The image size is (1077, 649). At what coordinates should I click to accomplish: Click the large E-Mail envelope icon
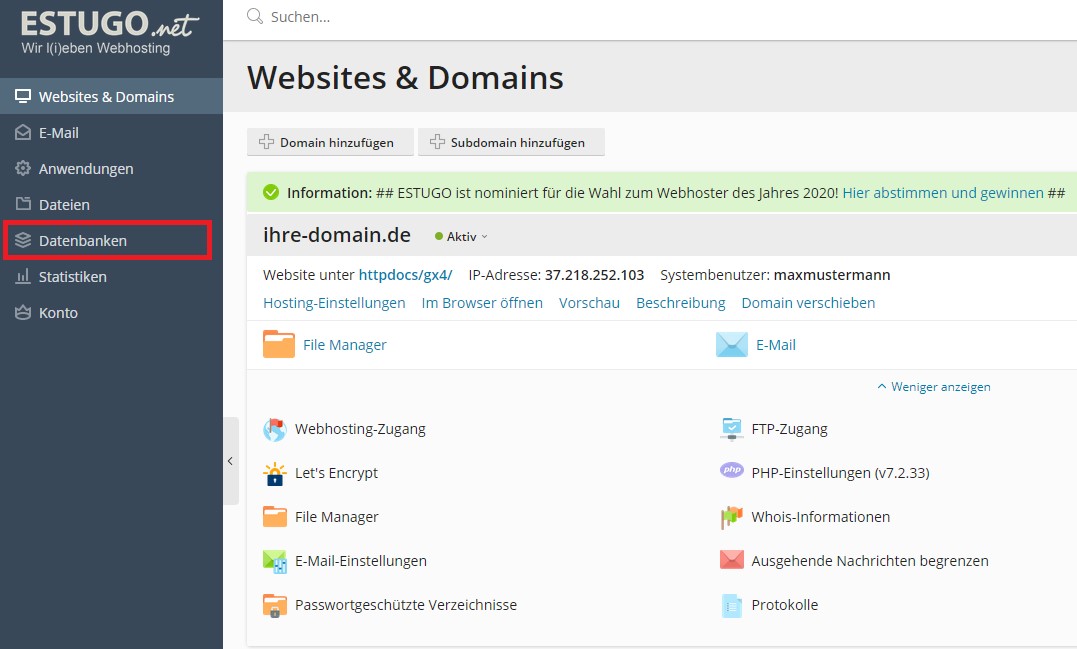point(731,345)
